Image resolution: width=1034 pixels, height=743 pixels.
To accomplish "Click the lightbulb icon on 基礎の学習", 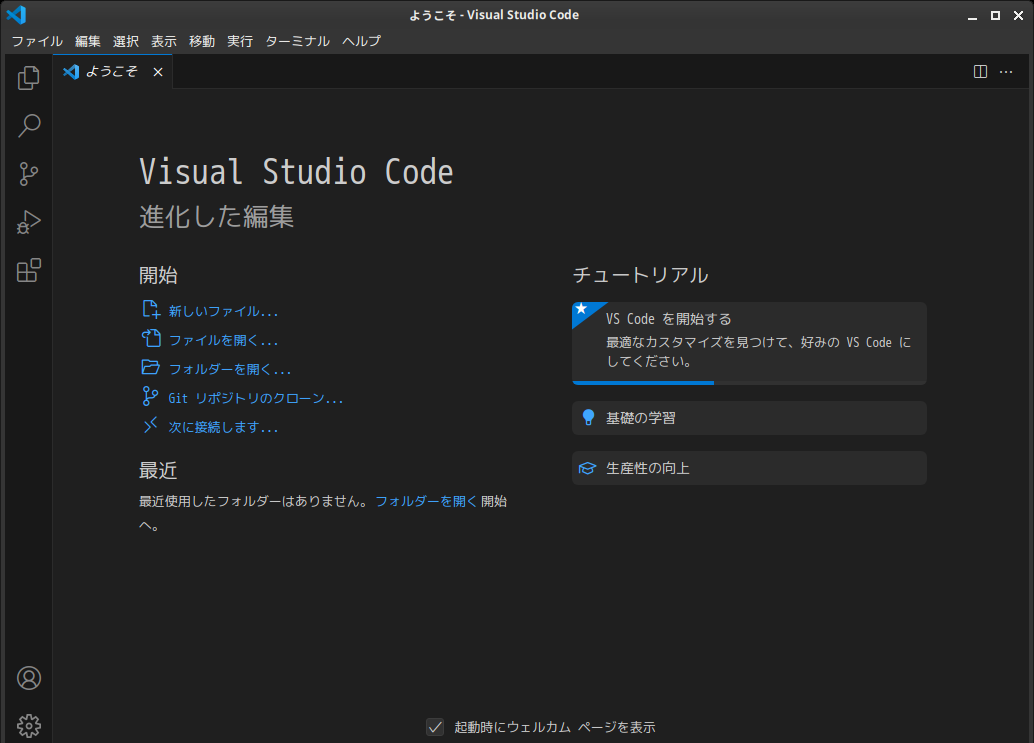I will pyautogui.click(x=588, y=417).
